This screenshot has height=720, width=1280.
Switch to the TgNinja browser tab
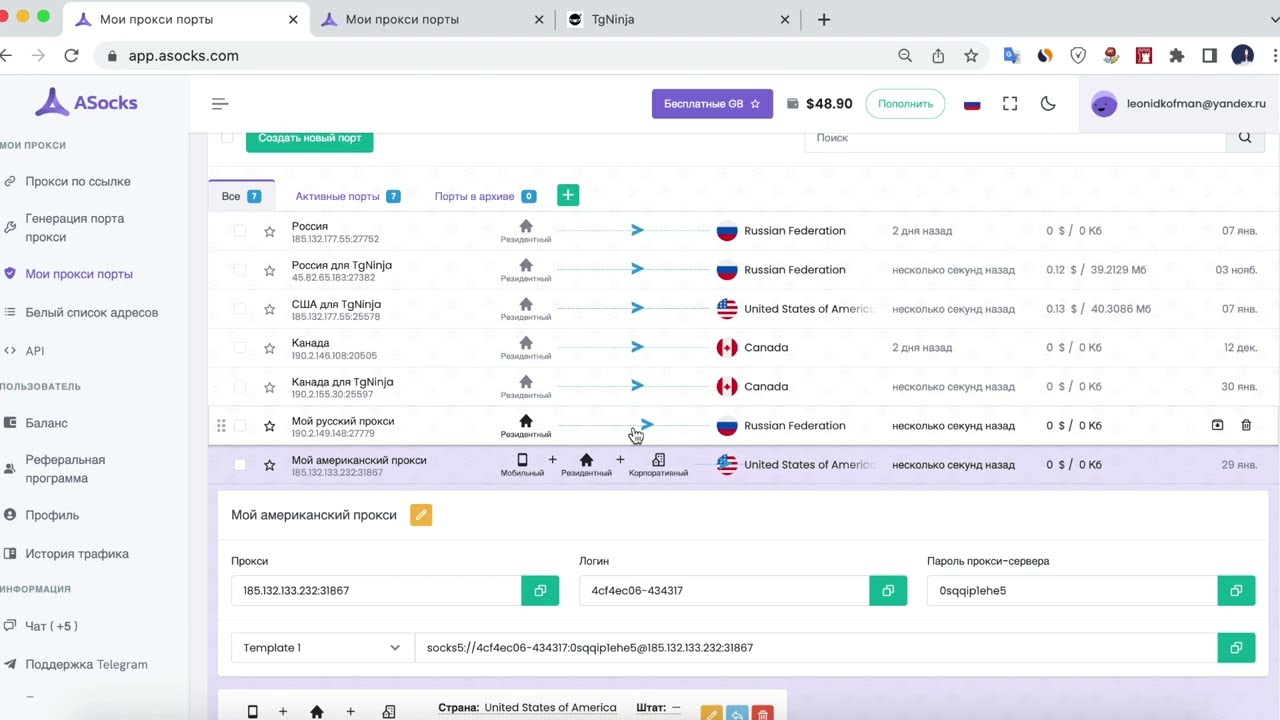tap(676, 19)
